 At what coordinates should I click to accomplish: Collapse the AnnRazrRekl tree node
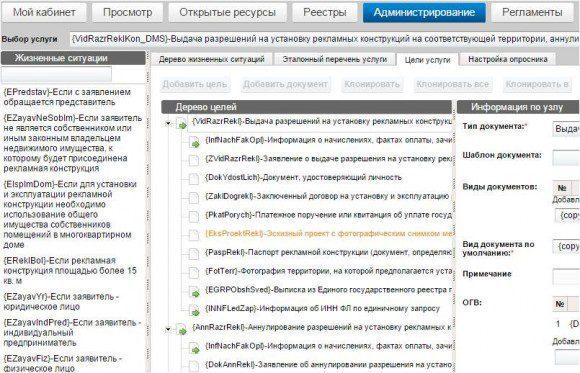pyautogui.click(x=168, y=329)
